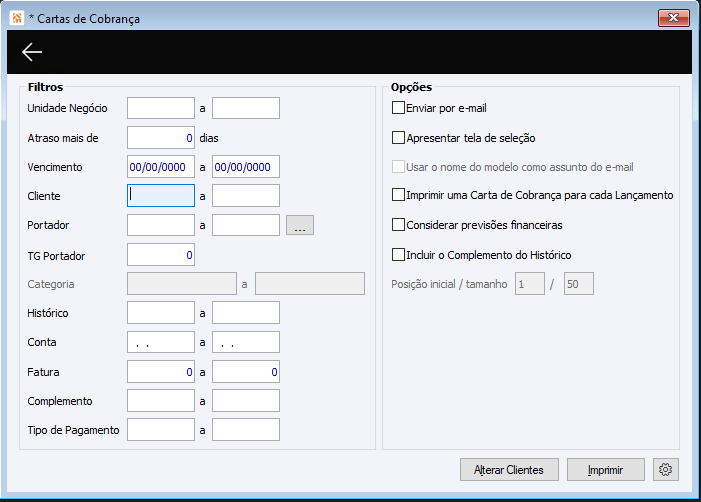Select the Vencimento start date field
The height and width of the screenshot is (502, 701).
(161, 167)
